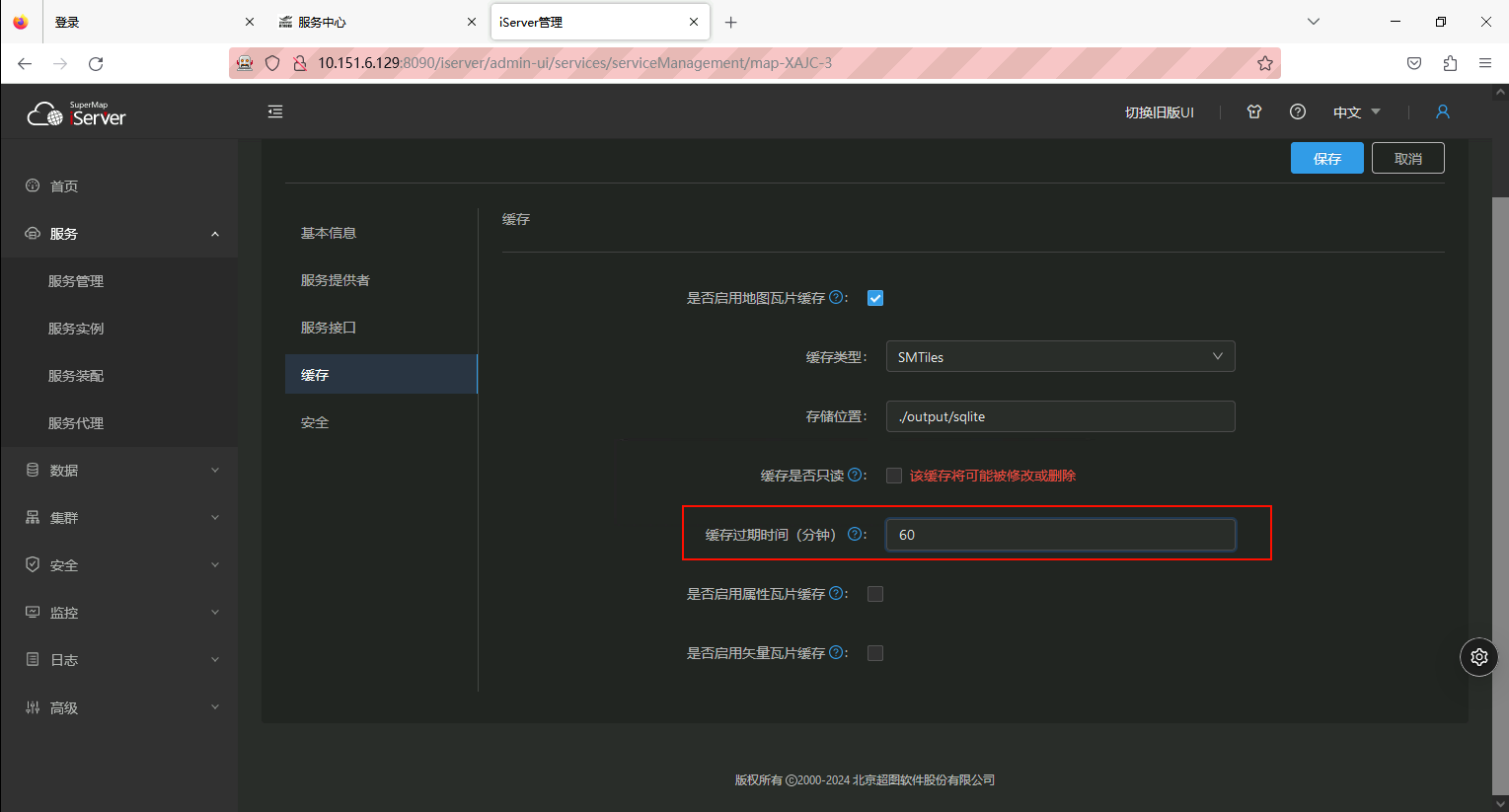Reload the page with browser refresh icon
Screen dimensions: 1509x812
(x=96, y=63)
